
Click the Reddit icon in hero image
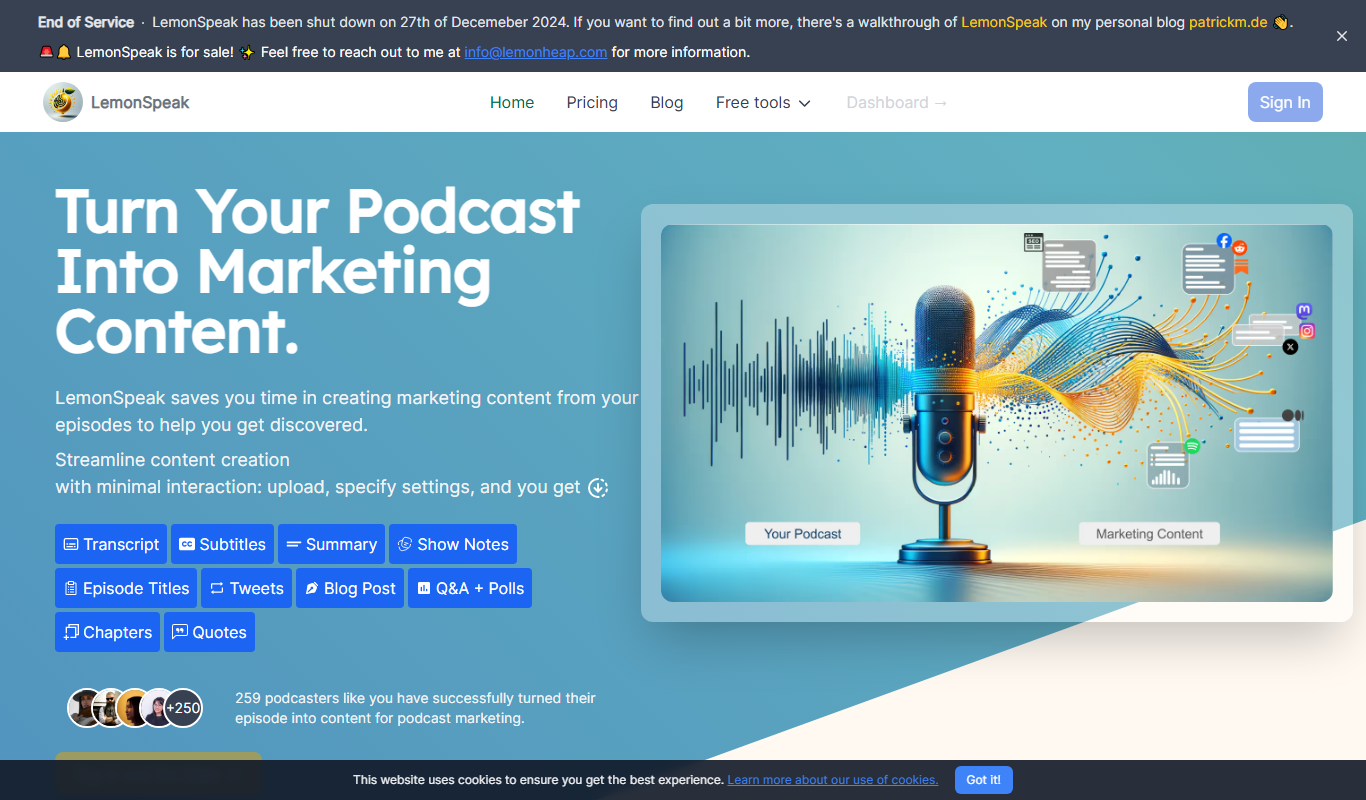(x=1240, y=248)
